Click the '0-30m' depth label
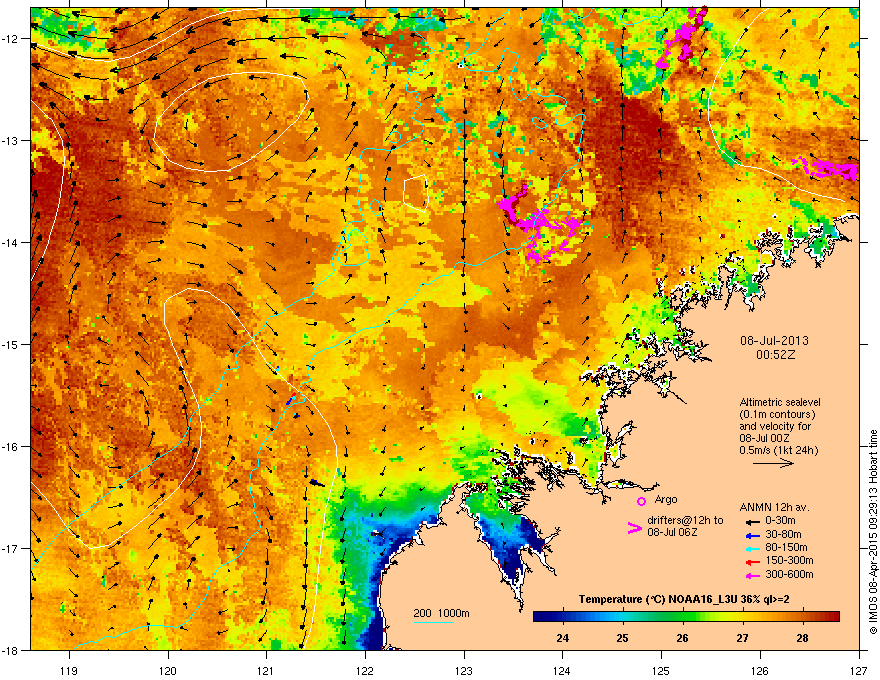The width and height of the screenshot is (880, 680). coord(780,521)
